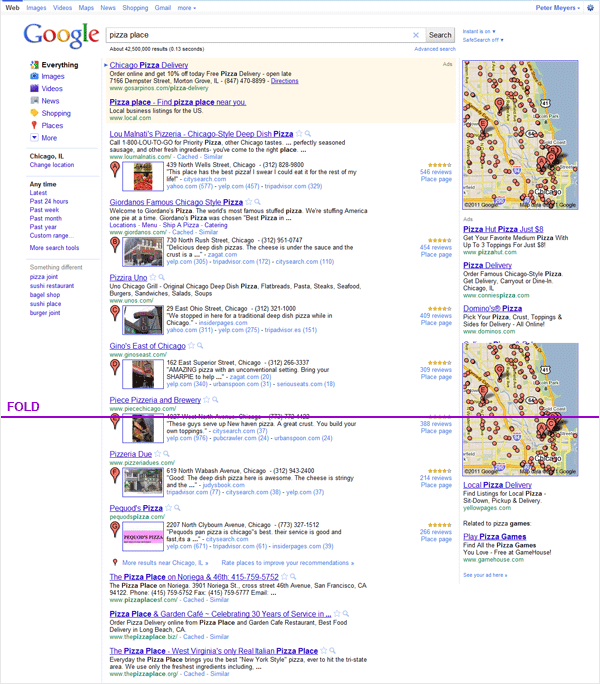Screen dimensions: 600x684
Task: Click Rate places to improve your recommendations
Action: pos(288,563)
